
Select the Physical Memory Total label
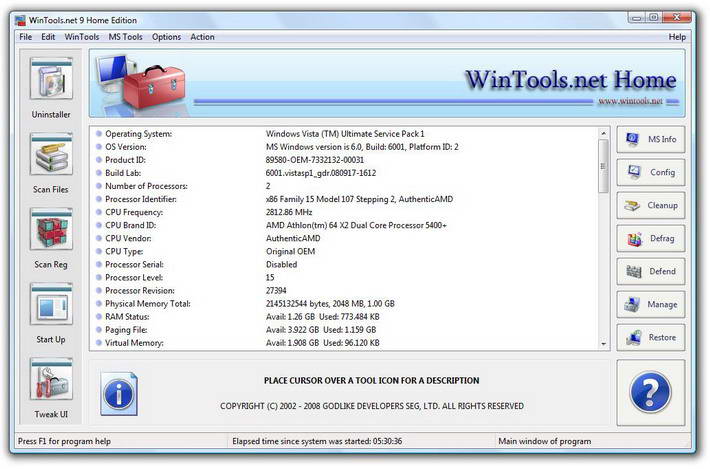point(148,304)
